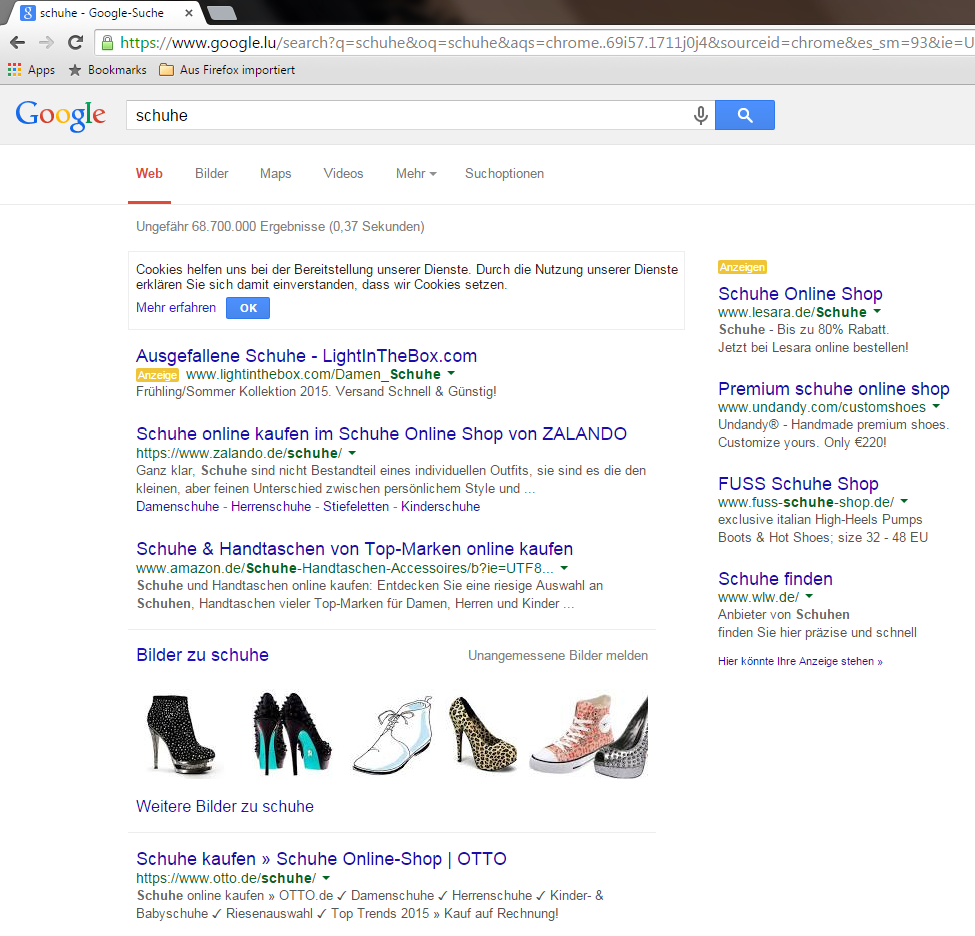The image size is (975, 936).
Task: Open a new browser tab
Action: tap(221, 12)
